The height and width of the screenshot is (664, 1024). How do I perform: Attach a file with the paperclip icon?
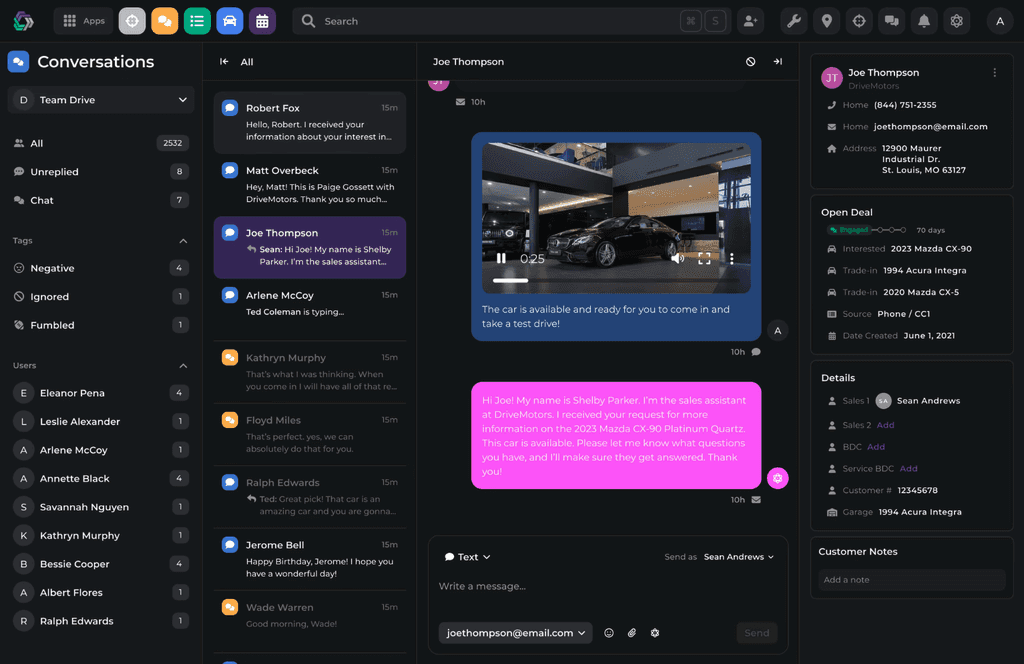pyautogui.click(x=631, y=632)
